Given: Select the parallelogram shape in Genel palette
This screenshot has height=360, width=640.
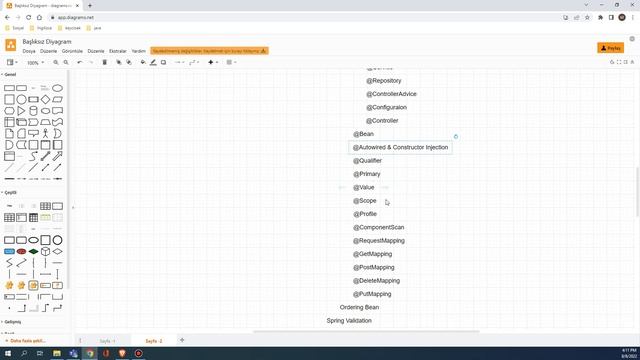Looking at the screenshot, I should point(58,99).
